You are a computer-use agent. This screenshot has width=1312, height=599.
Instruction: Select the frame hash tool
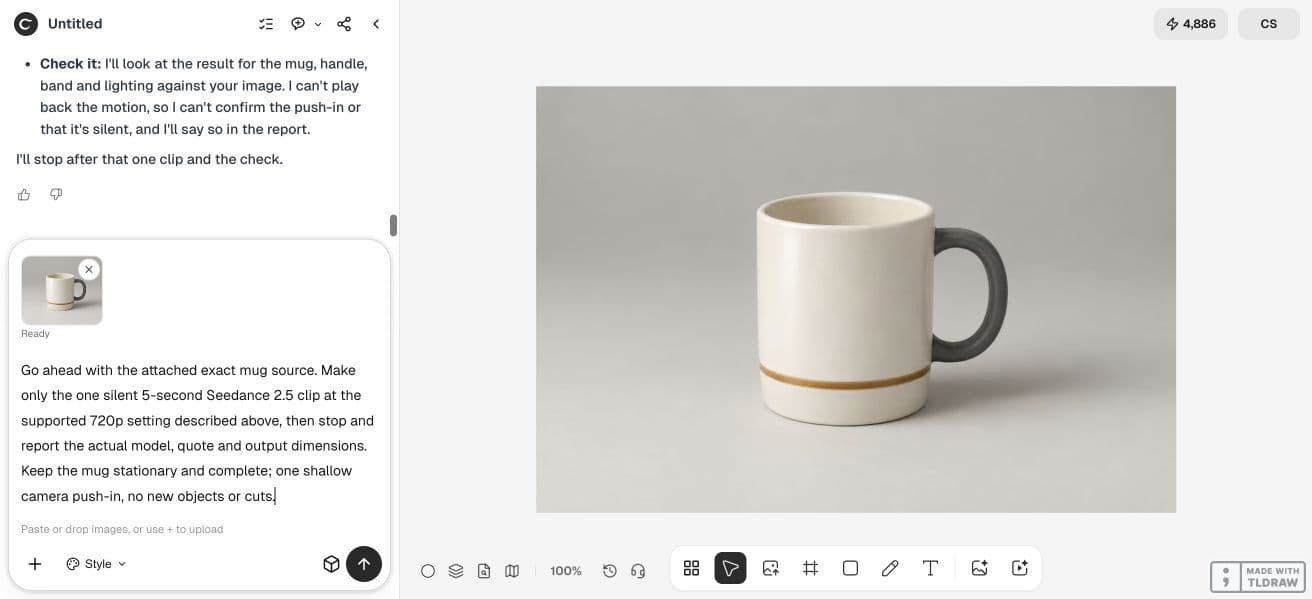pyautogui.click(x=811, y=568)
